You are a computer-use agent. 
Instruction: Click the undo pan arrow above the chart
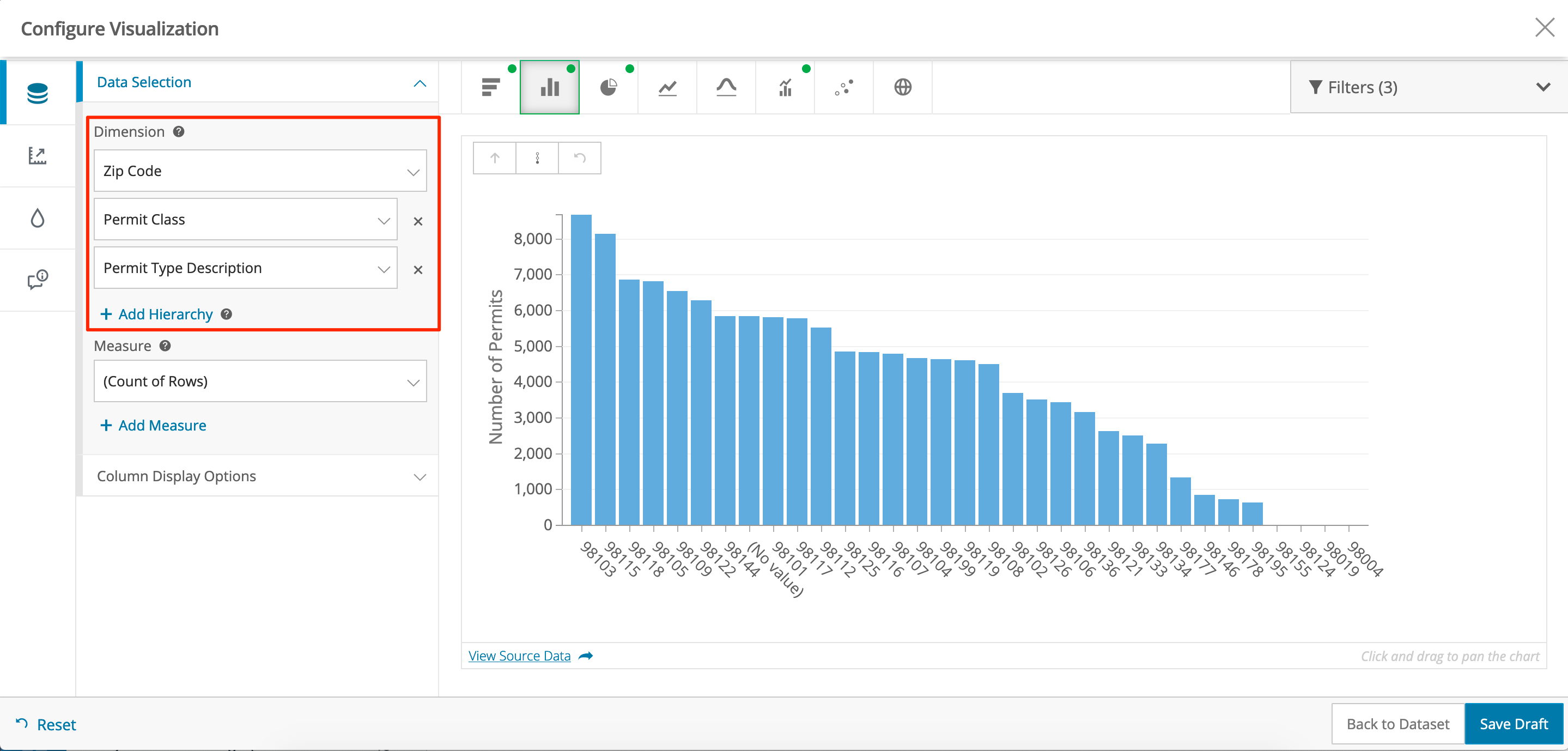tap(578, 158)
